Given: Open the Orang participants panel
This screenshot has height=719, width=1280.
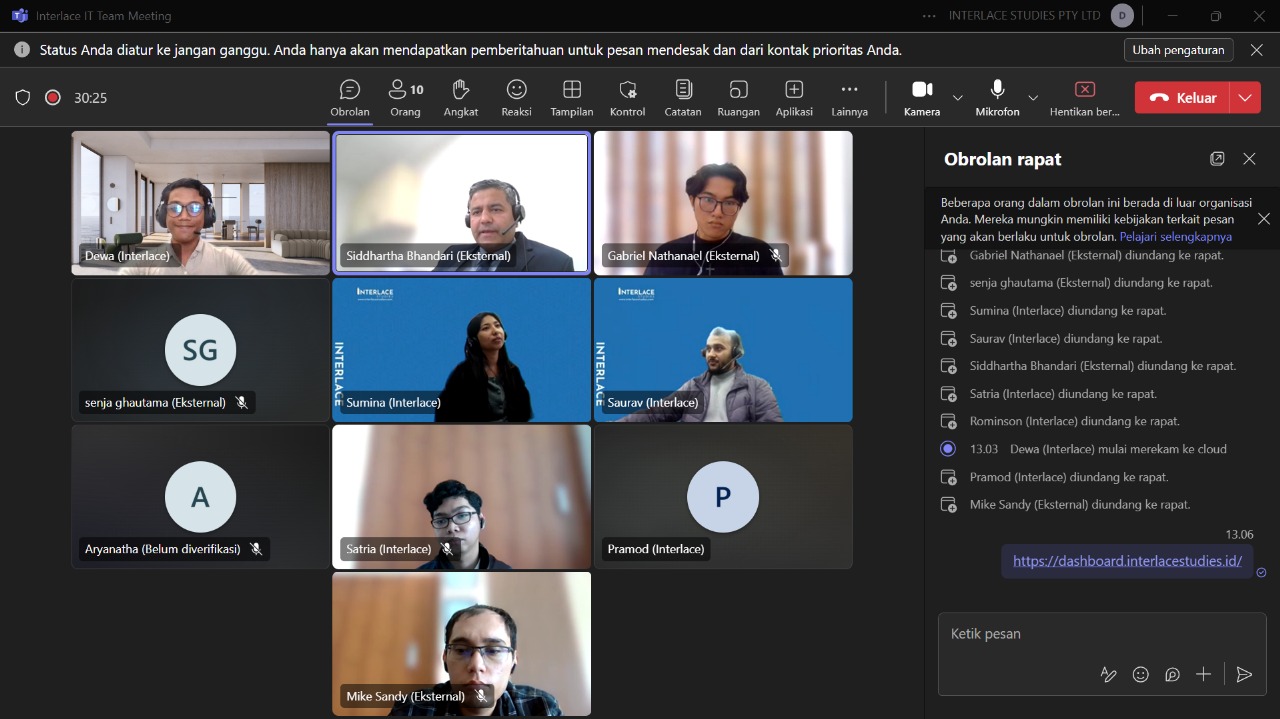Looking at the screenshot, I should point(405,98).
